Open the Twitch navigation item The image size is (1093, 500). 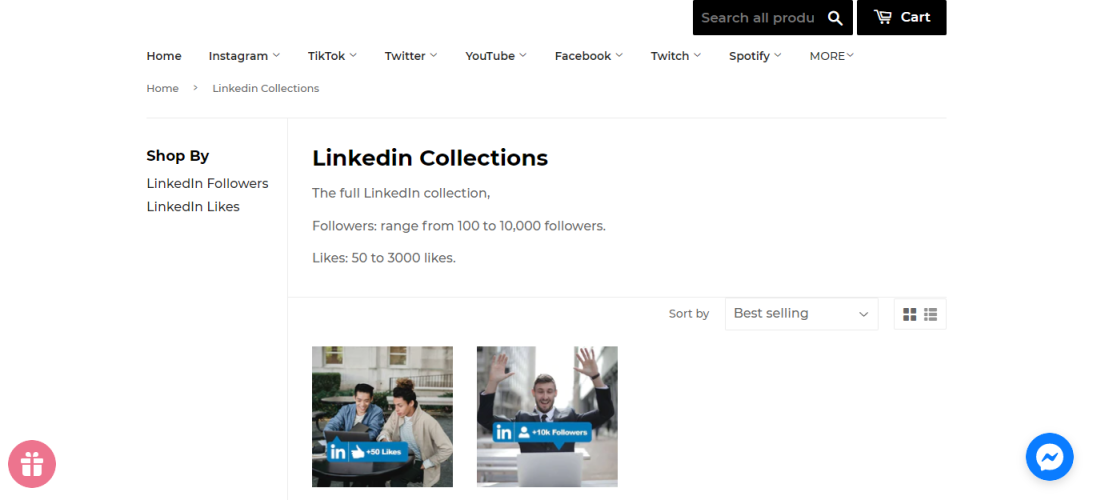tap(675, 56)
